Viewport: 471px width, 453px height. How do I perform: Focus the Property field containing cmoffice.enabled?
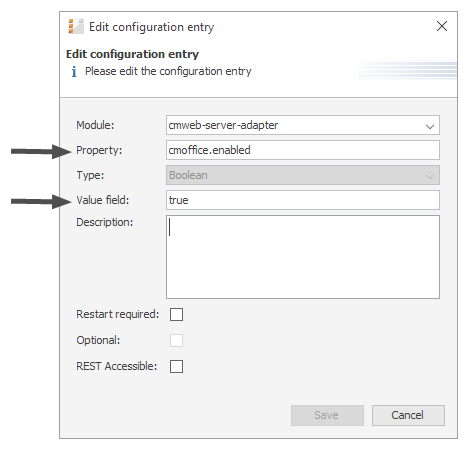[303, 150]
